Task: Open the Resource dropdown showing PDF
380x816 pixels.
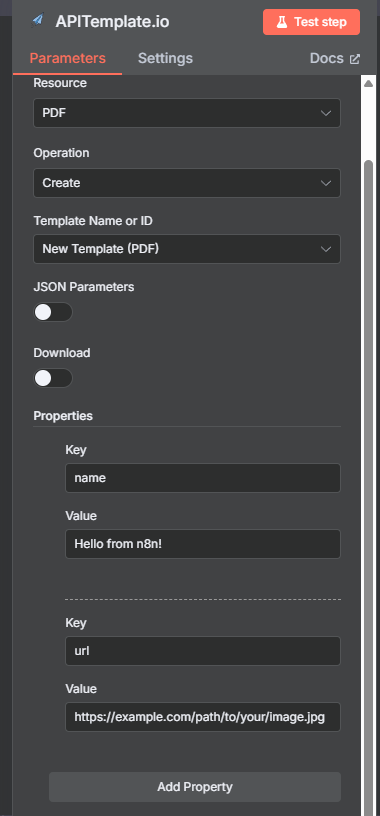Action: [x=187, y=113]
